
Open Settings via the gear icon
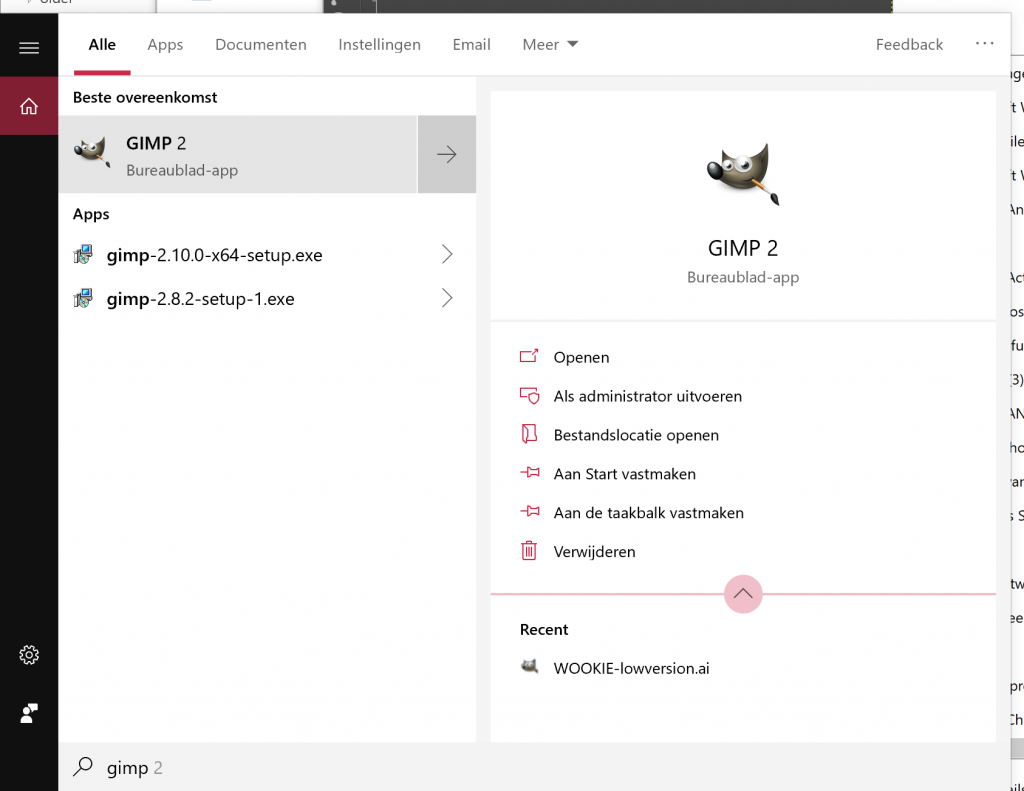(26, 655)
